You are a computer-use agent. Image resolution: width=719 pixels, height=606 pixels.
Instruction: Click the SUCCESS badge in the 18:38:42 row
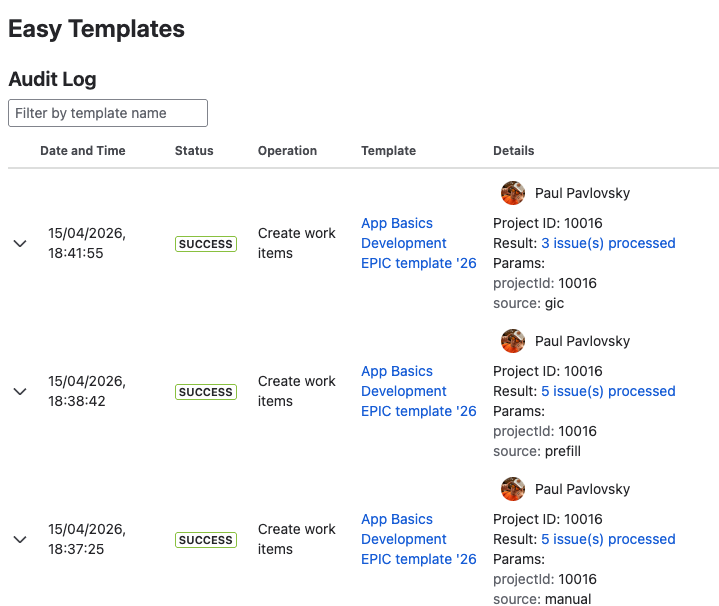pyautogui.click(x=206, y=392)
